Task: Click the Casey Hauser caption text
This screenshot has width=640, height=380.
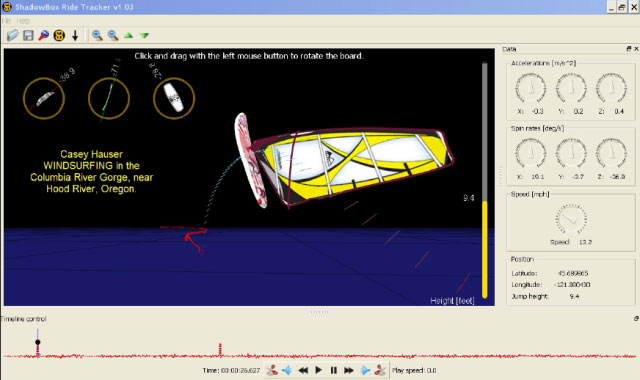Action: (x=91, y=171)
